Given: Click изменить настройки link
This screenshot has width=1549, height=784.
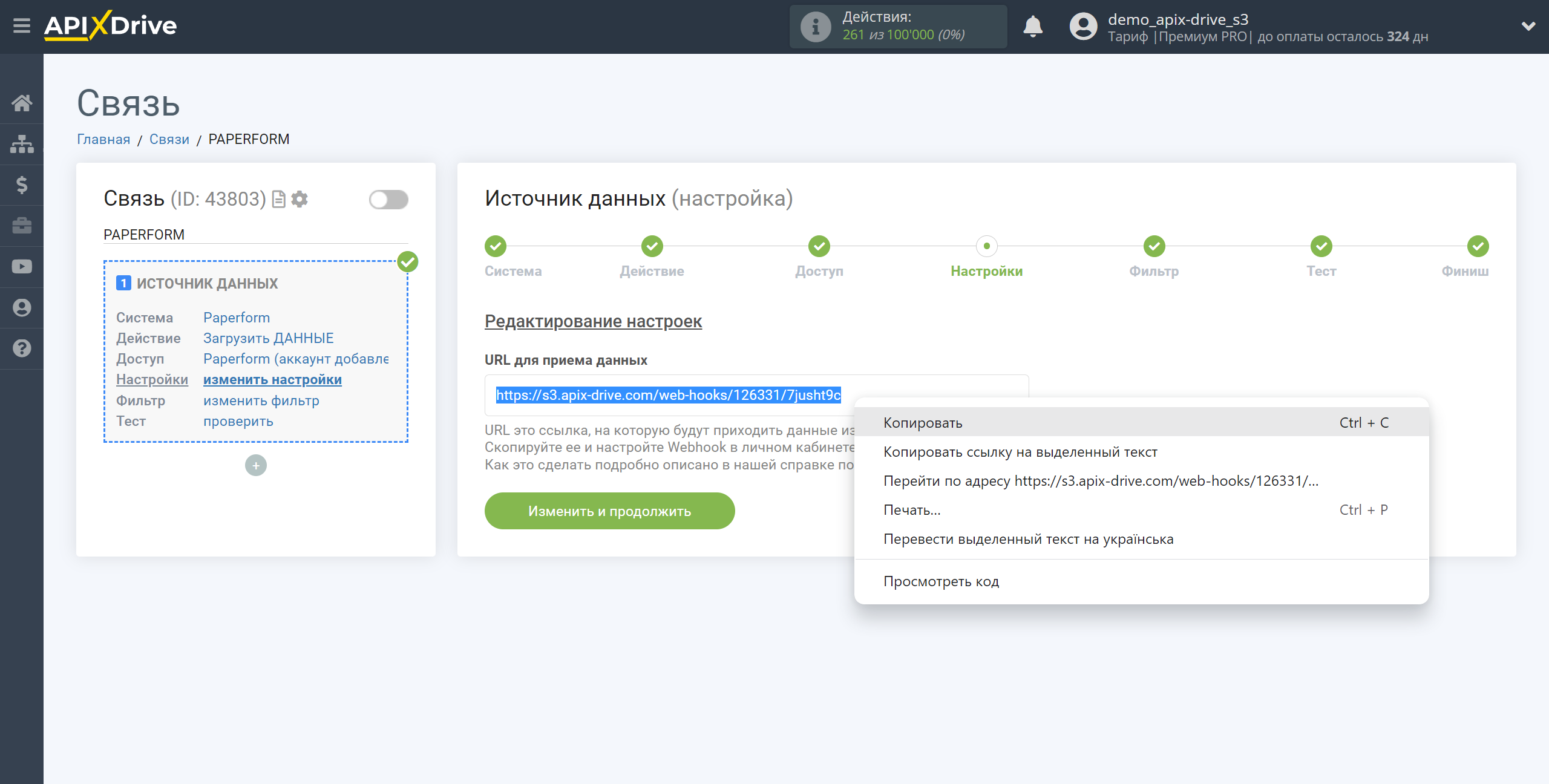Looking at the screenshot, I should [272, 379].
